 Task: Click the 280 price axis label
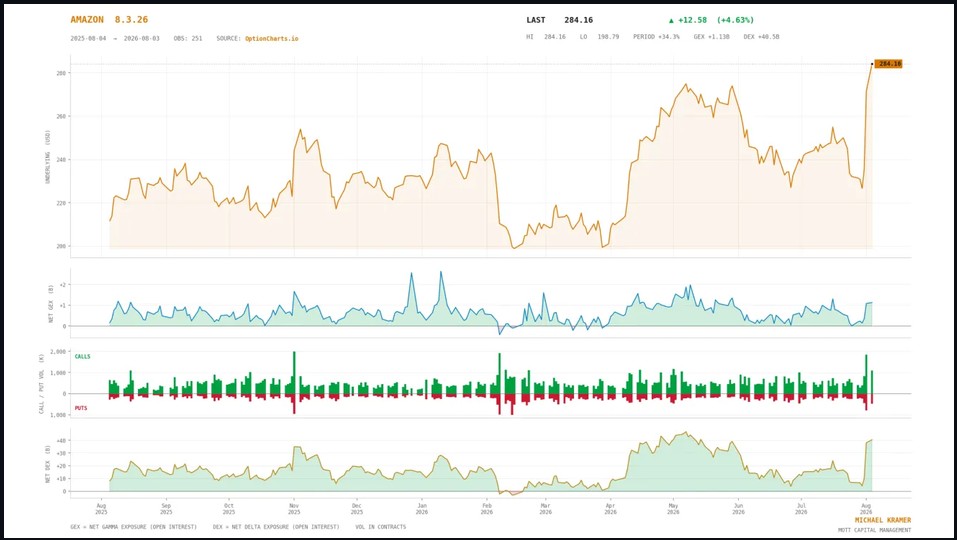click(60, 73)
